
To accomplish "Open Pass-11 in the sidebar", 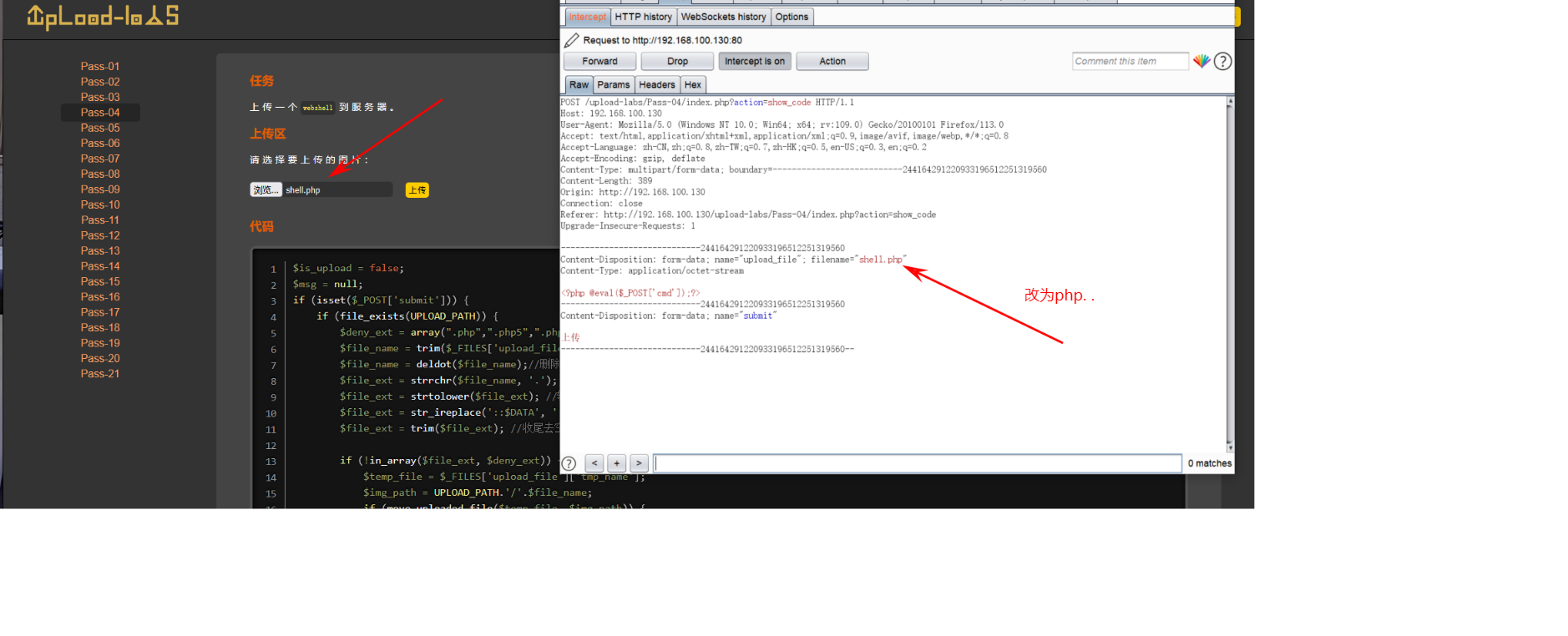I will (100, 220).
